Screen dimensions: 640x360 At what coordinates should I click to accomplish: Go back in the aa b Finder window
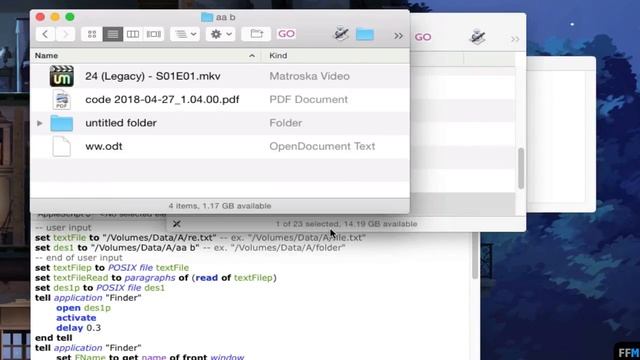pyautogui.click(x=45, y=34)
